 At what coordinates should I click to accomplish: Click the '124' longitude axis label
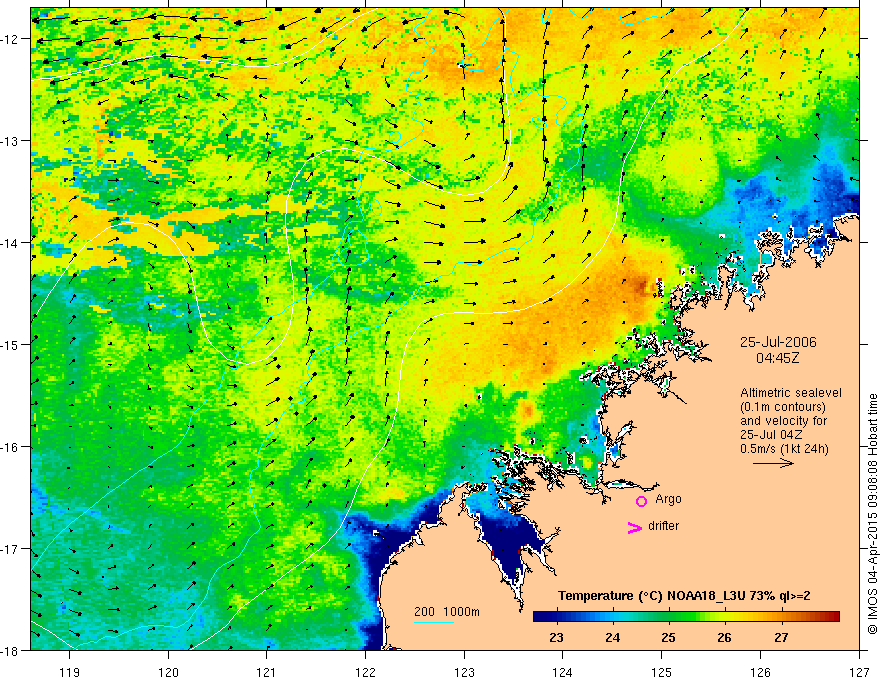pos(563,672)
